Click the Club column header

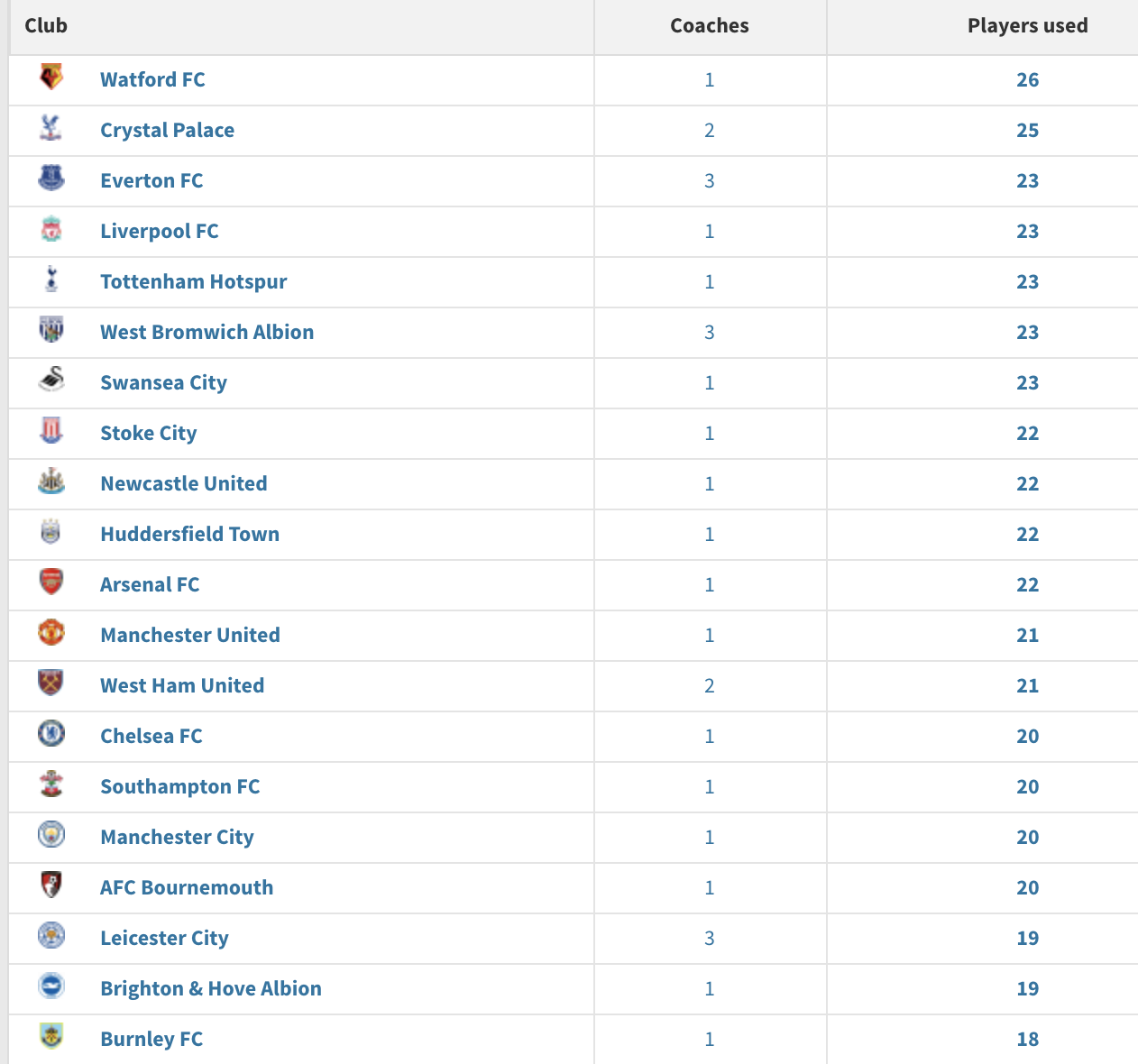[x=46, y=25]
